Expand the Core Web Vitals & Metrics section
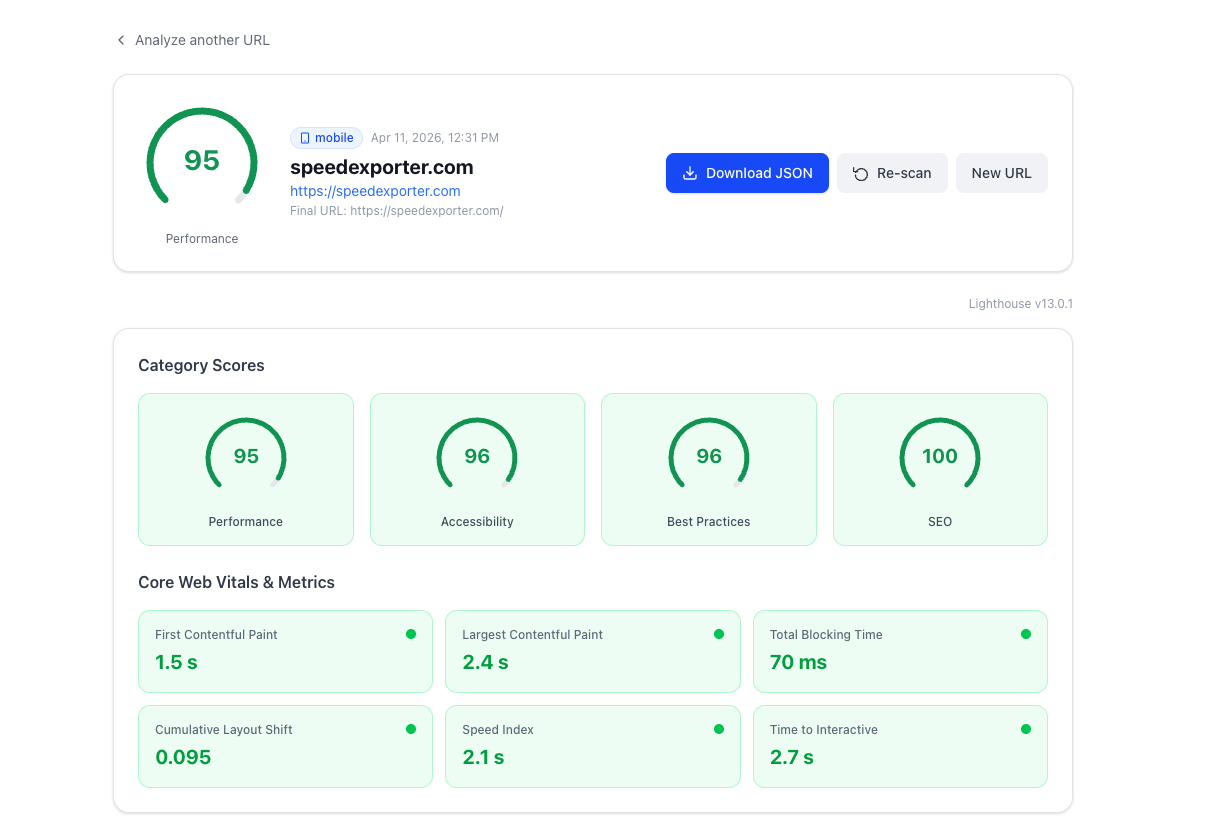The width and height of the screenshot is (1224, 831). pyautogui.click(x=237, y=582)
